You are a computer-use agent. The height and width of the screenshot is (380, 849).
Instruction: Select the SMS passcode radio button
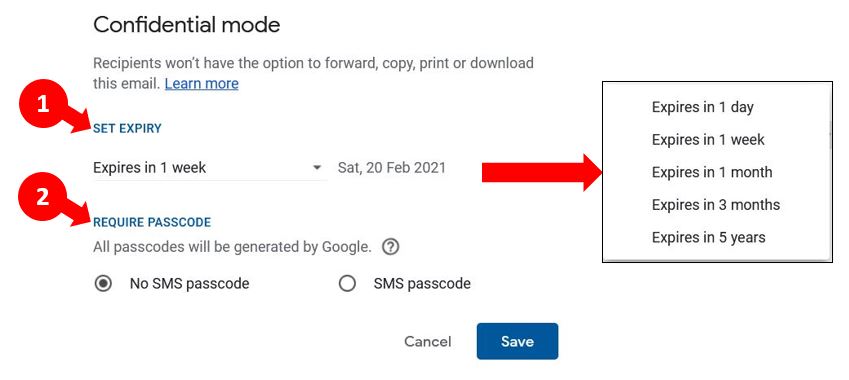point(347,284)
